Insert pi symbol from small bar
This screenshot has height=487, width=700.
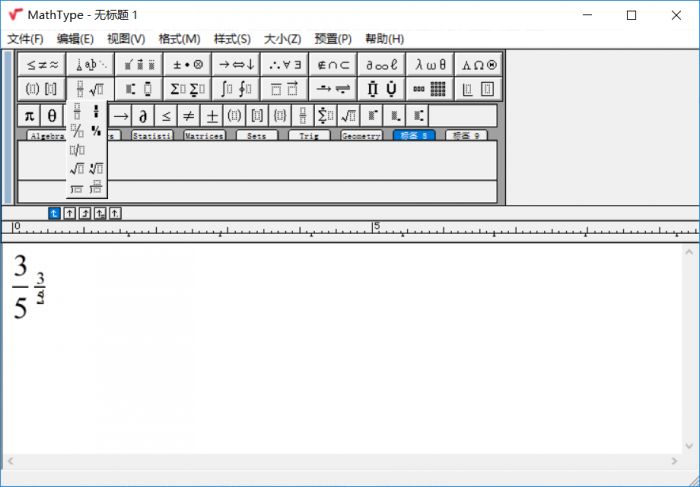click(29, 117)
